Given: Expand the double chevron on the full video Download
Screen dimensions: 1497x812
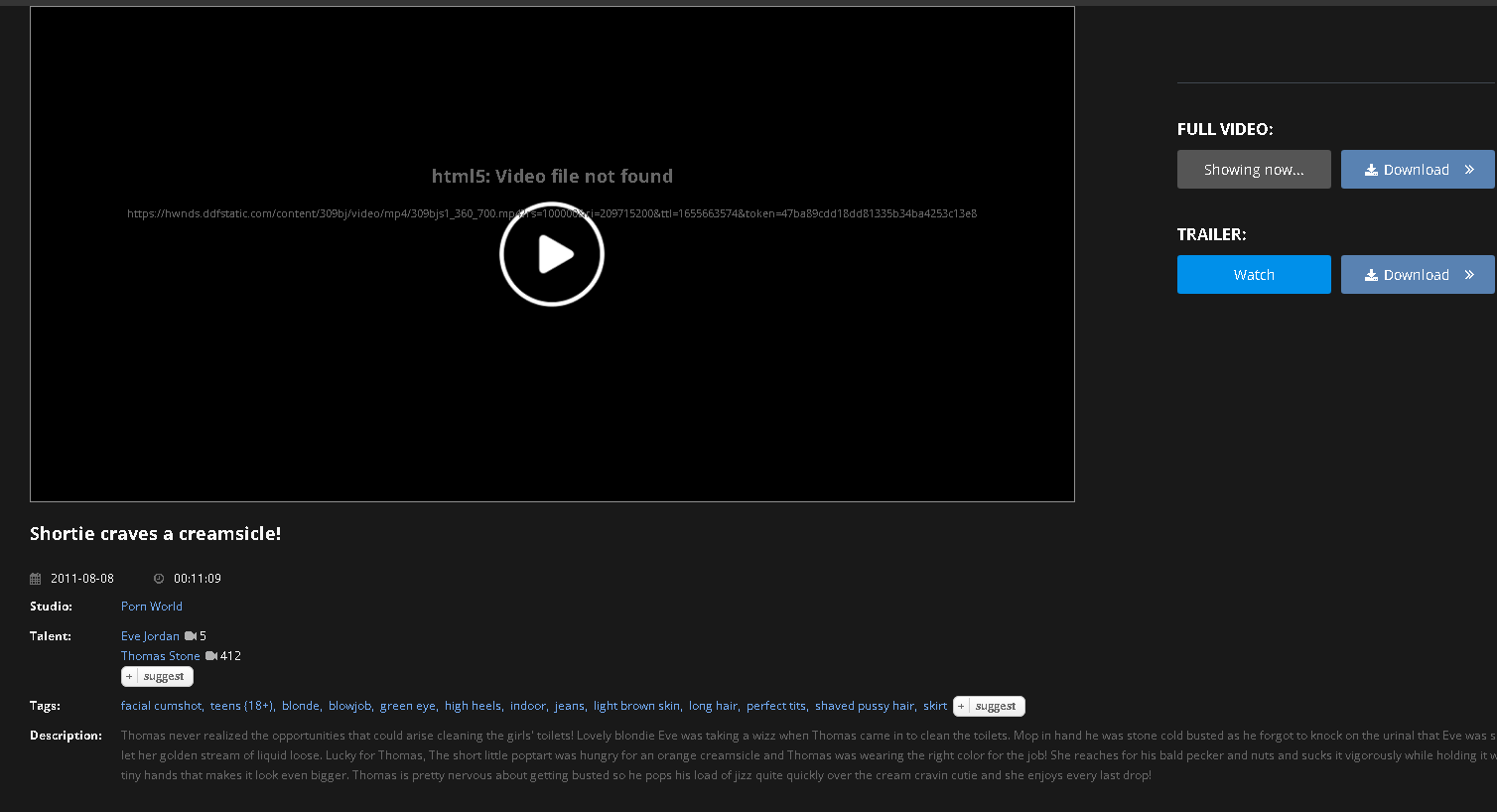Looking at the screenshot, I should pyautogui.click(x=1469, y=170).
